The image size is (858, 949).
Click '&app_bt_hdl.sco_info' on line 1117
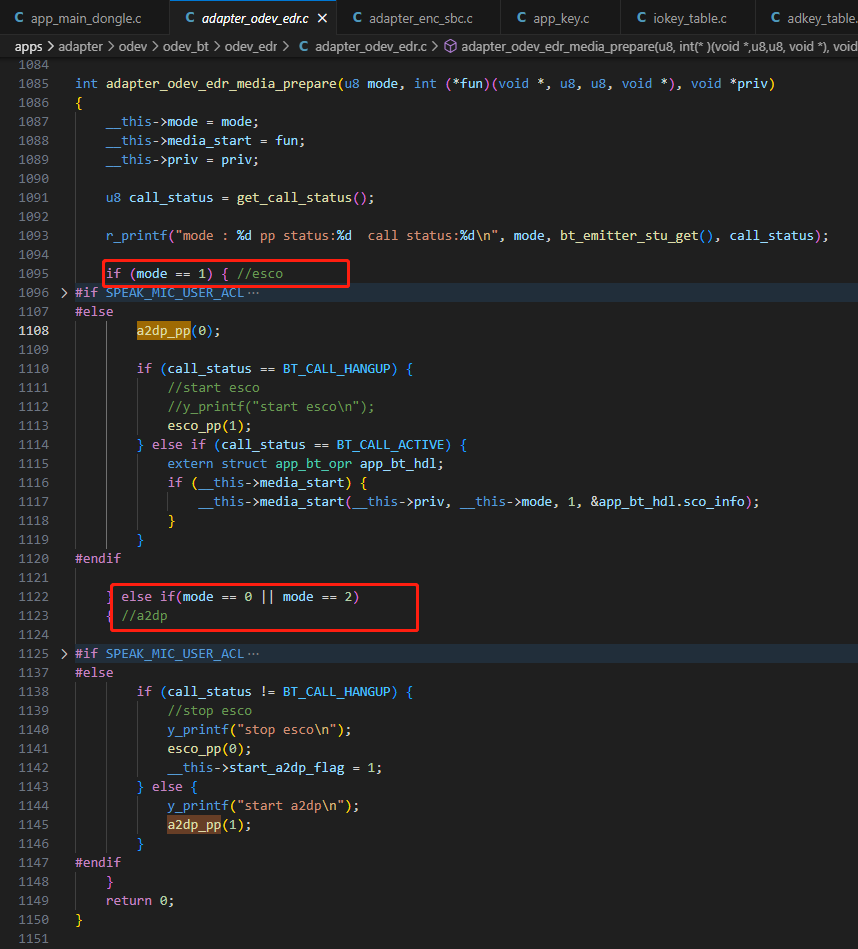[668, 502]
